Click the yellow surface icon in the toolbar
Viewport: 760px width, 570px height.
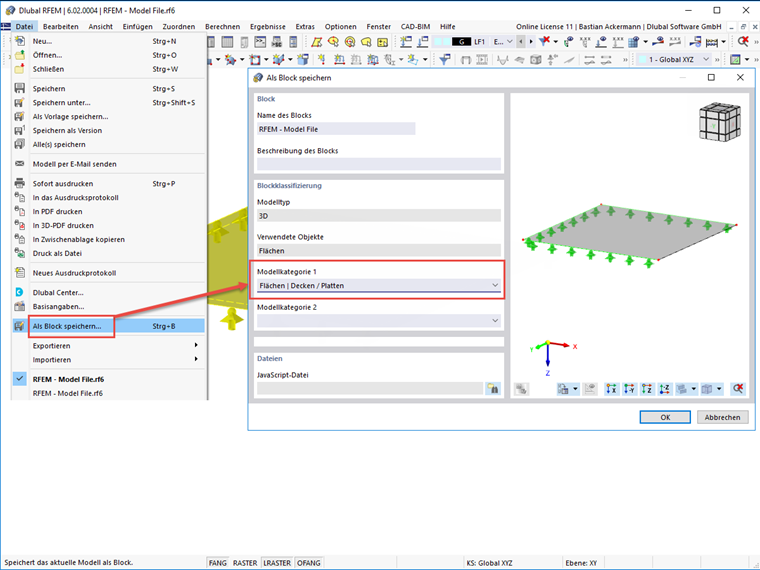317,42
